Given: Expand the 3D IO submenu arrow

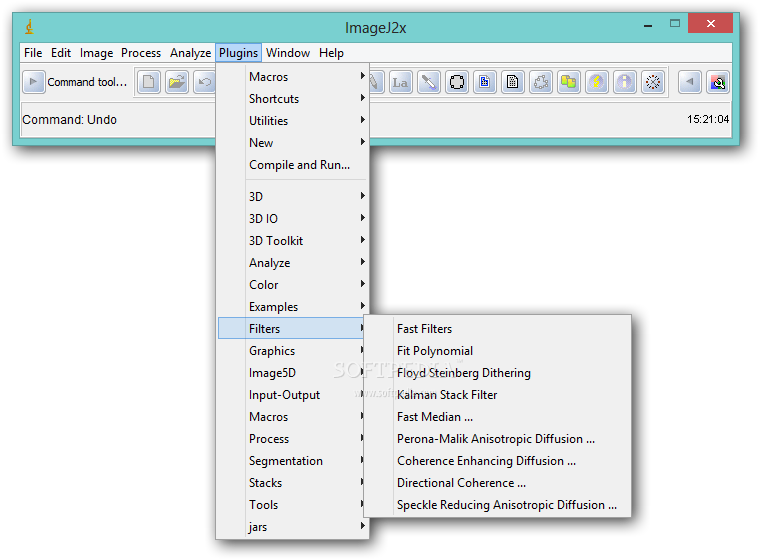Looking at the screenshot, I should tap(363, 218).
